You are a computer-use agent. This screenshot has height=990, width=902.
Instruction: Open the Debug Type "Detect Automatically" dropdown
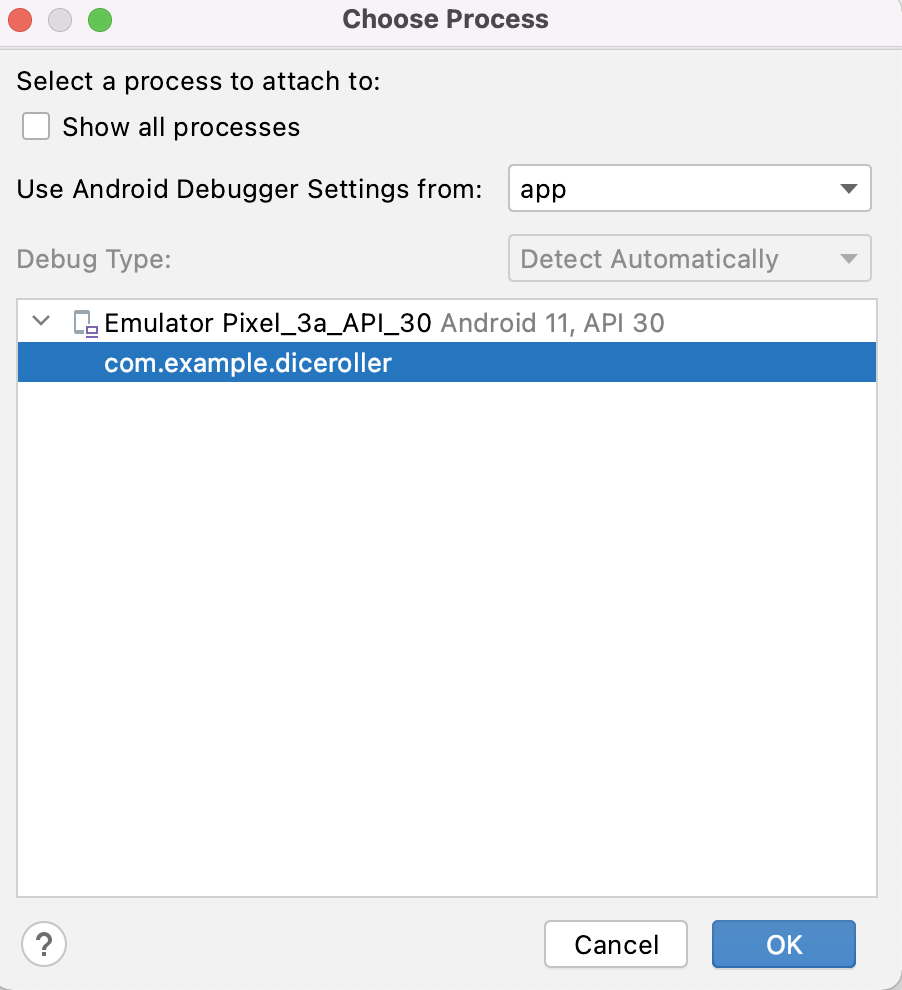(x=688, y=259)
